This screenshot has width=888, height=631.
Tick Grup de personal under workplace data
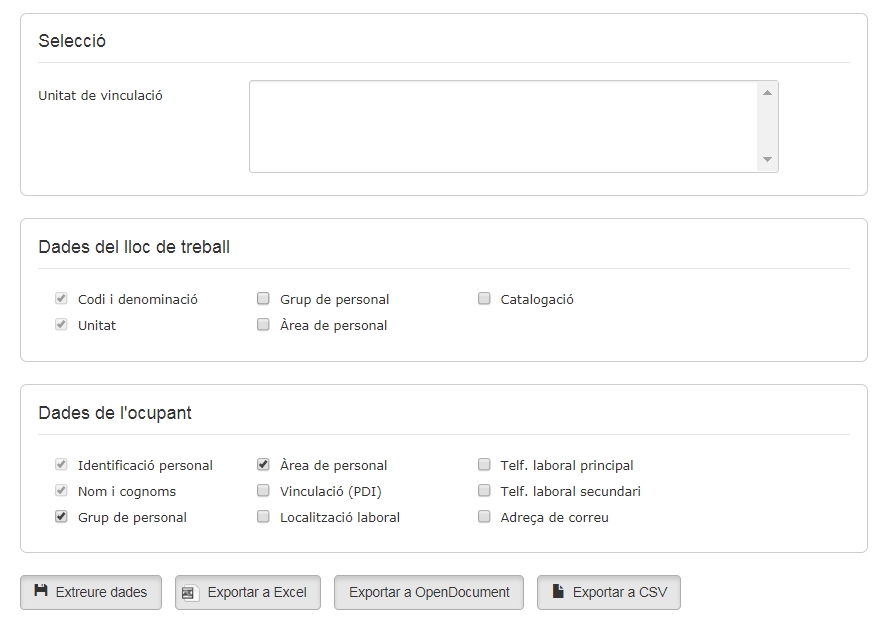[263, 298]
